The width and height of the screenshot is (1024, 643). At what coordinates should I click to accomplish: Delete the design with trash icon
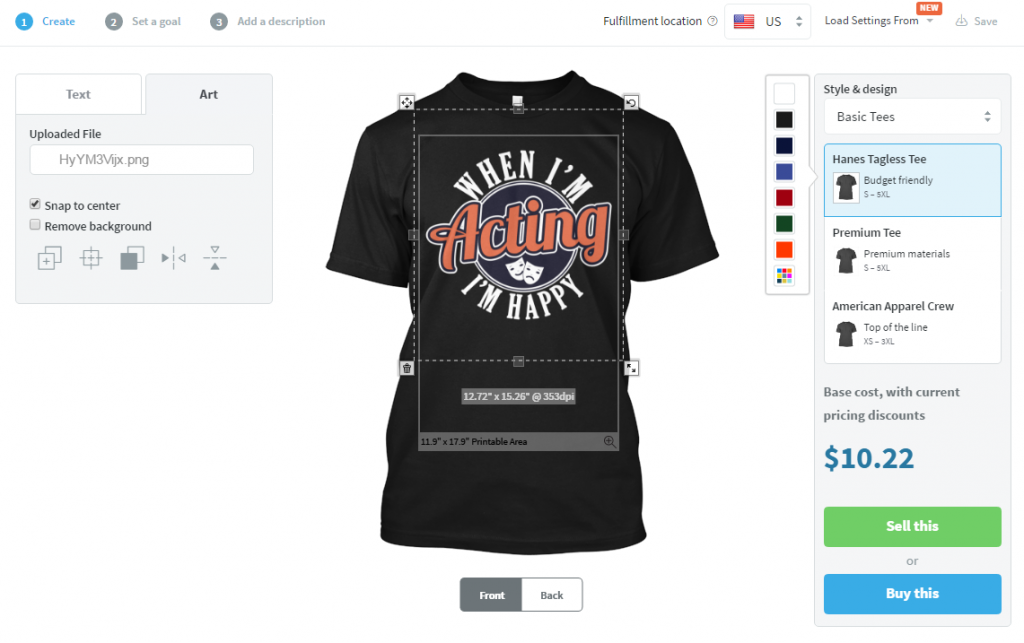407,368
